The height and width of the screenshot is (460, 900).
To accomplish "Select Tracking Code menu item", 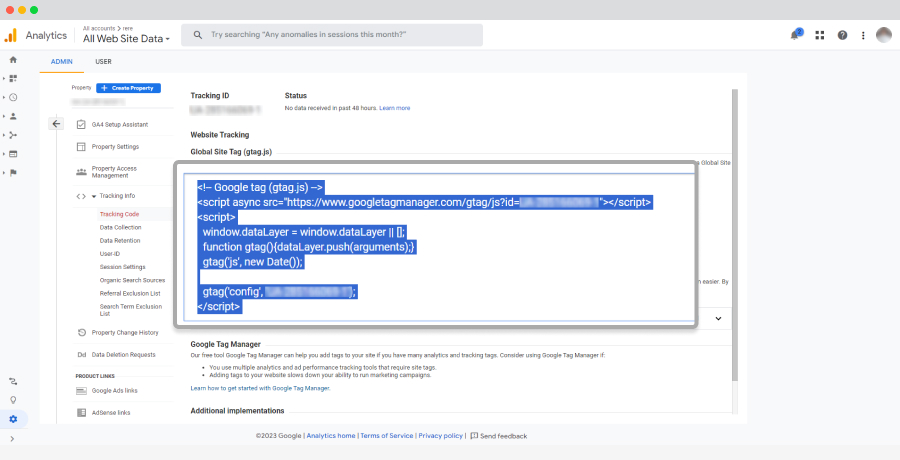I will click(x=119, y=214).
